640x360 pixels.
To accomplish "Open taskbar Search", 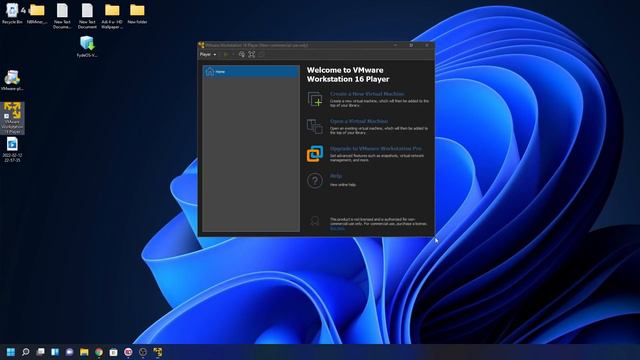I will [26, 352].
